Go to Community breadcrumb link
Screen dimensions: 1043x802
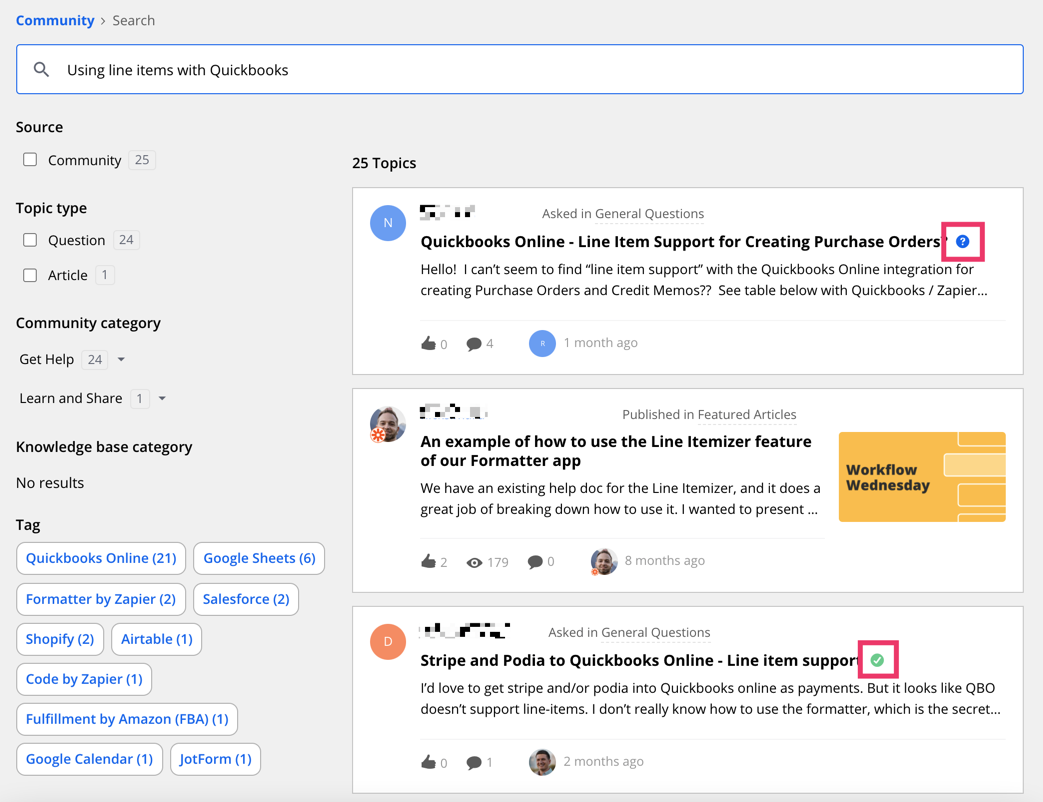tap(55, 21)
